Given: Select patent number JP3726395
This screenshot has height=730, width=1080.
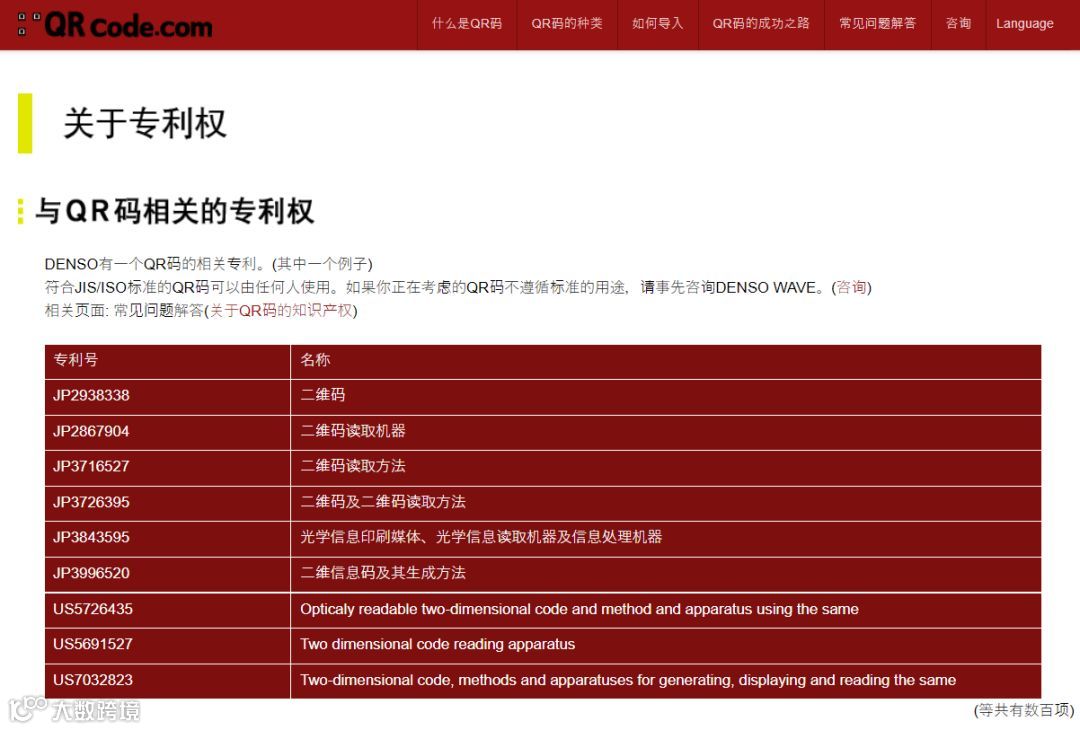Looking at the screenshot, I should pyautogui.click(x=91, y=502).
